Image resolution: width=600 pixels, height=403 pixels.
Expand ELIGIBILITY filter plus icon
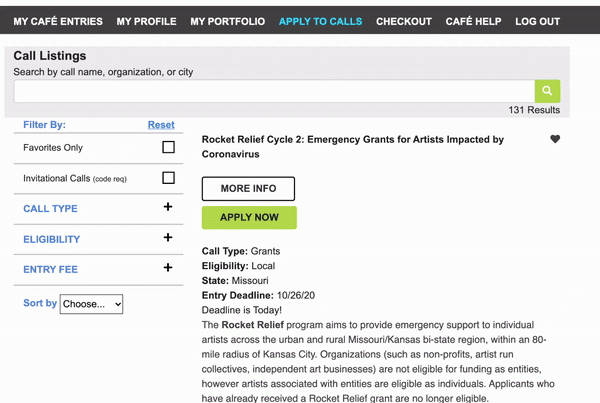168,238
